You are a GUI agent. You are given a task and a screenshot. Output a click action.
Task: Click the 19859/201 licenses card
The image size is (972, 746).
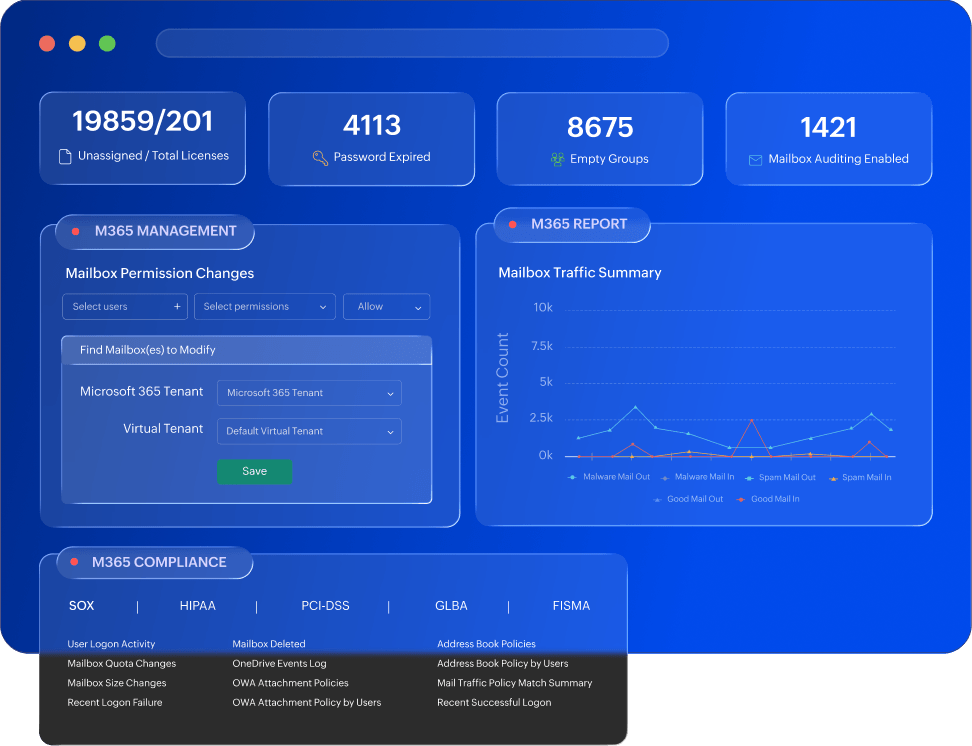(143, 138)
